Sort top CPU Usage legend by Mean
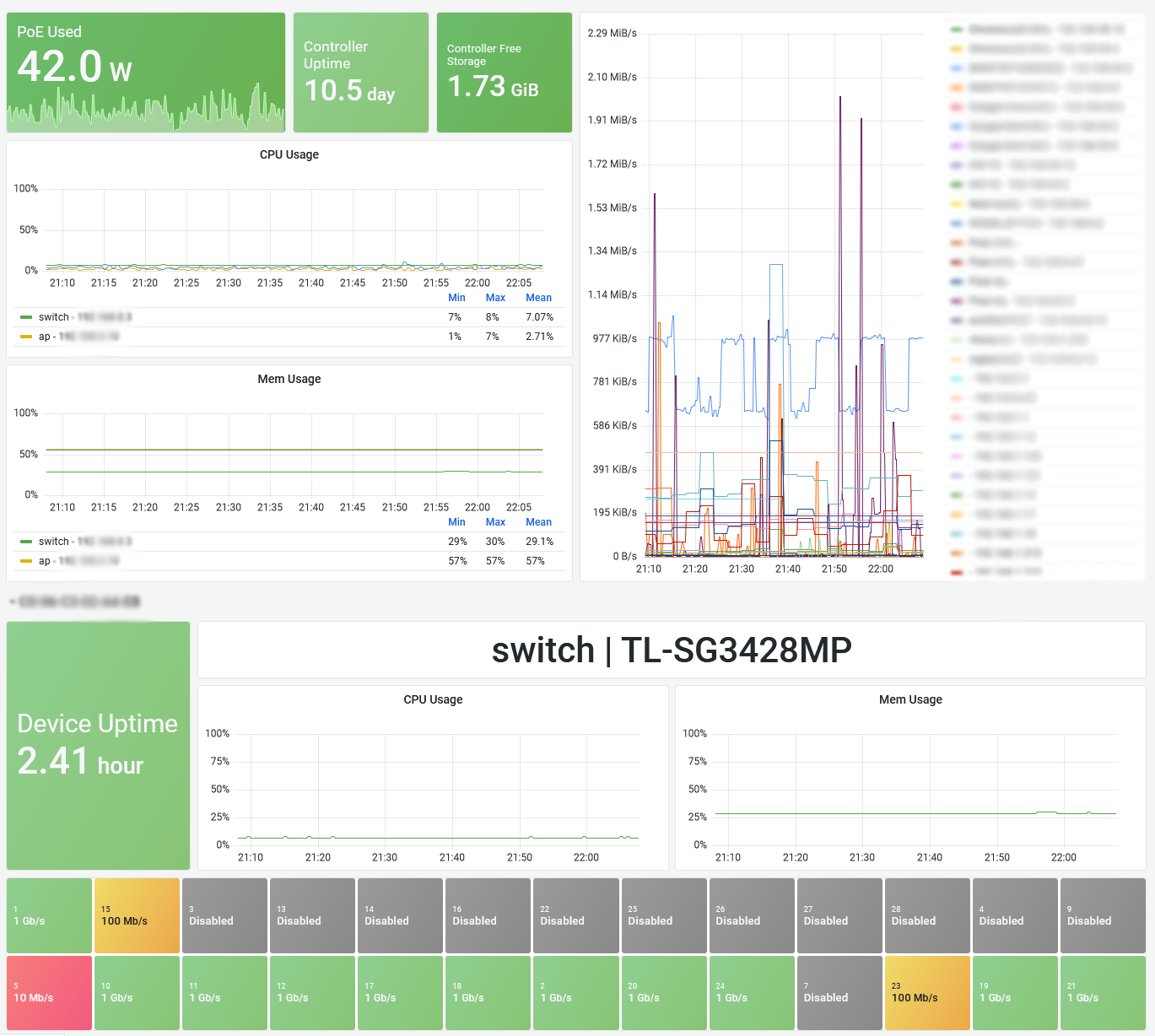The height and width of the screenshot is (1036, 1155). coord(538,298)
